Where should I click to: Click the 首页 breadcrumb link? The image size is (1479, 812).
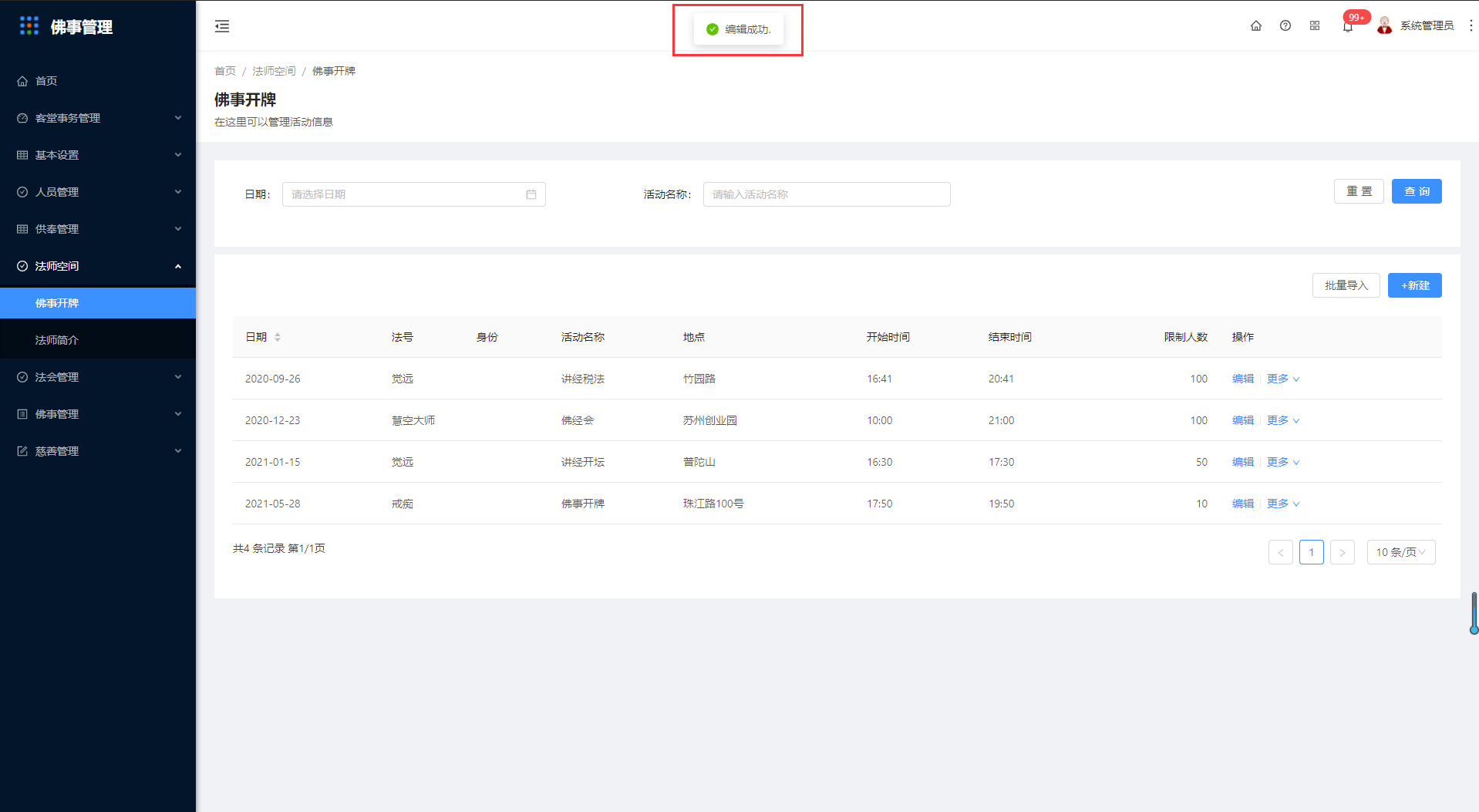pyautogui.click(x=225, y=71)
